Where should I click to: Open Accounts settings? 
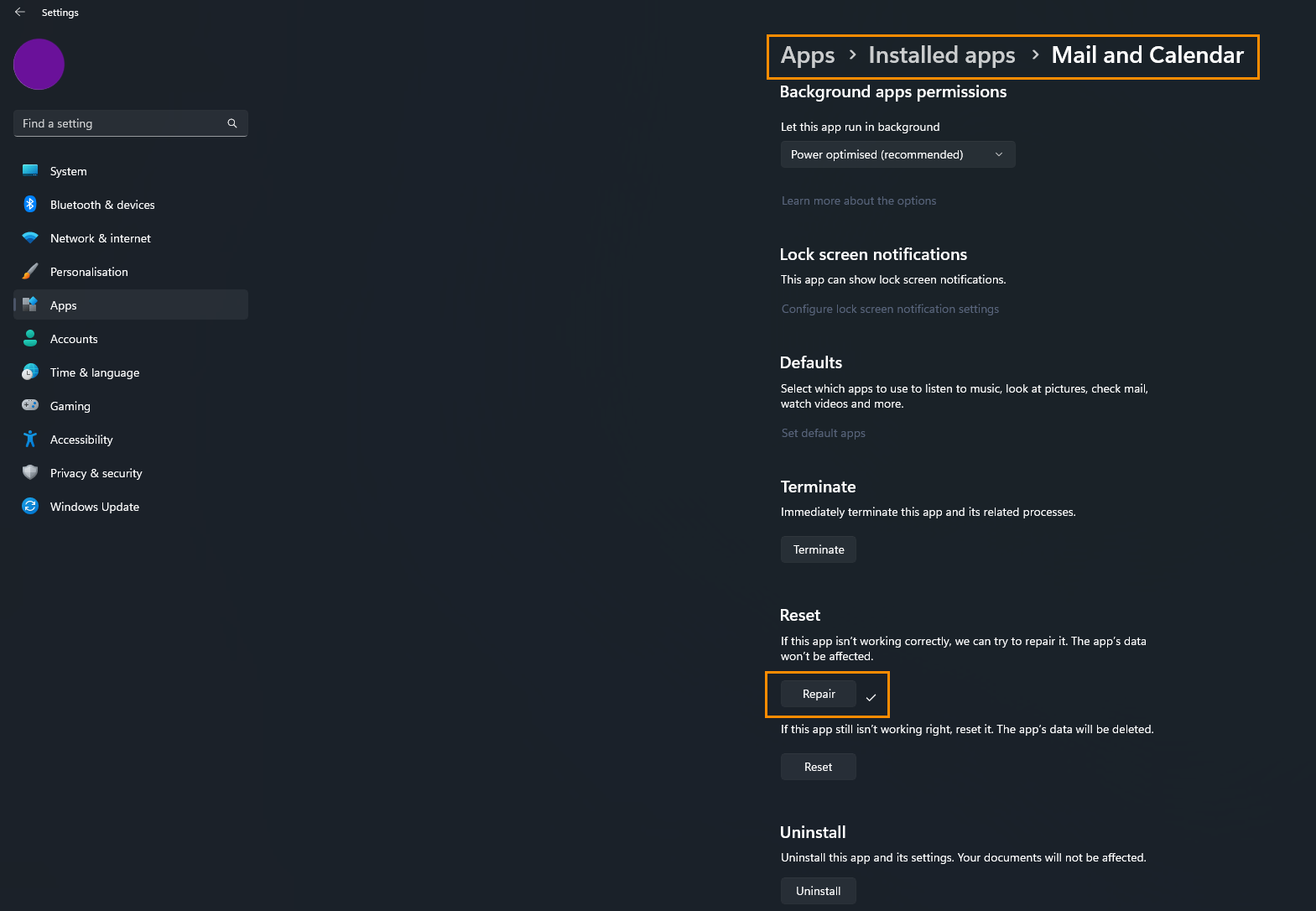point(131,339)
